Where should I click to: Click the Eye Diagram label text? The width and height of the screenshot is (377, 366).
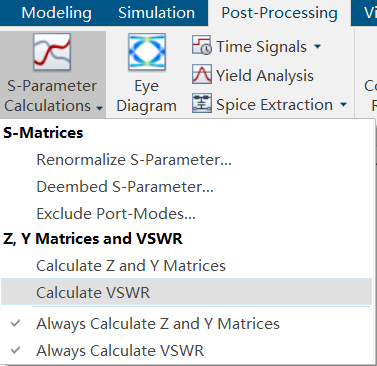pyautogui.click(x=147, y=96)
